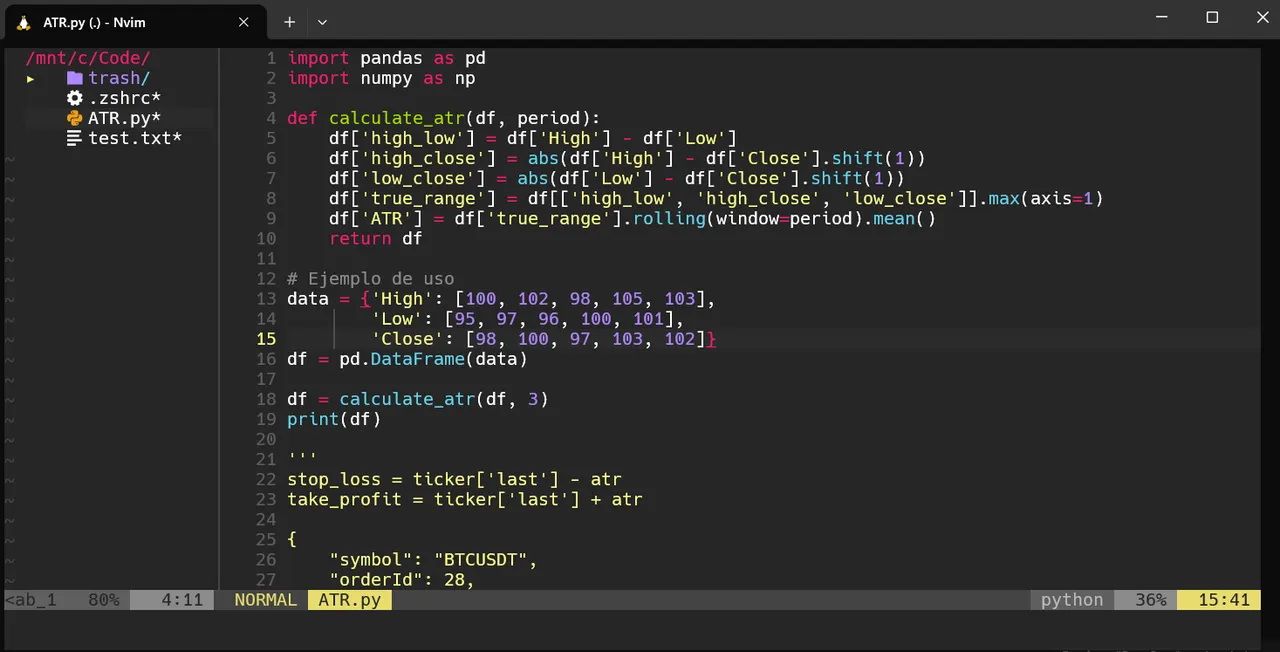Select ATR.py* in the file tree

[124, 118]
